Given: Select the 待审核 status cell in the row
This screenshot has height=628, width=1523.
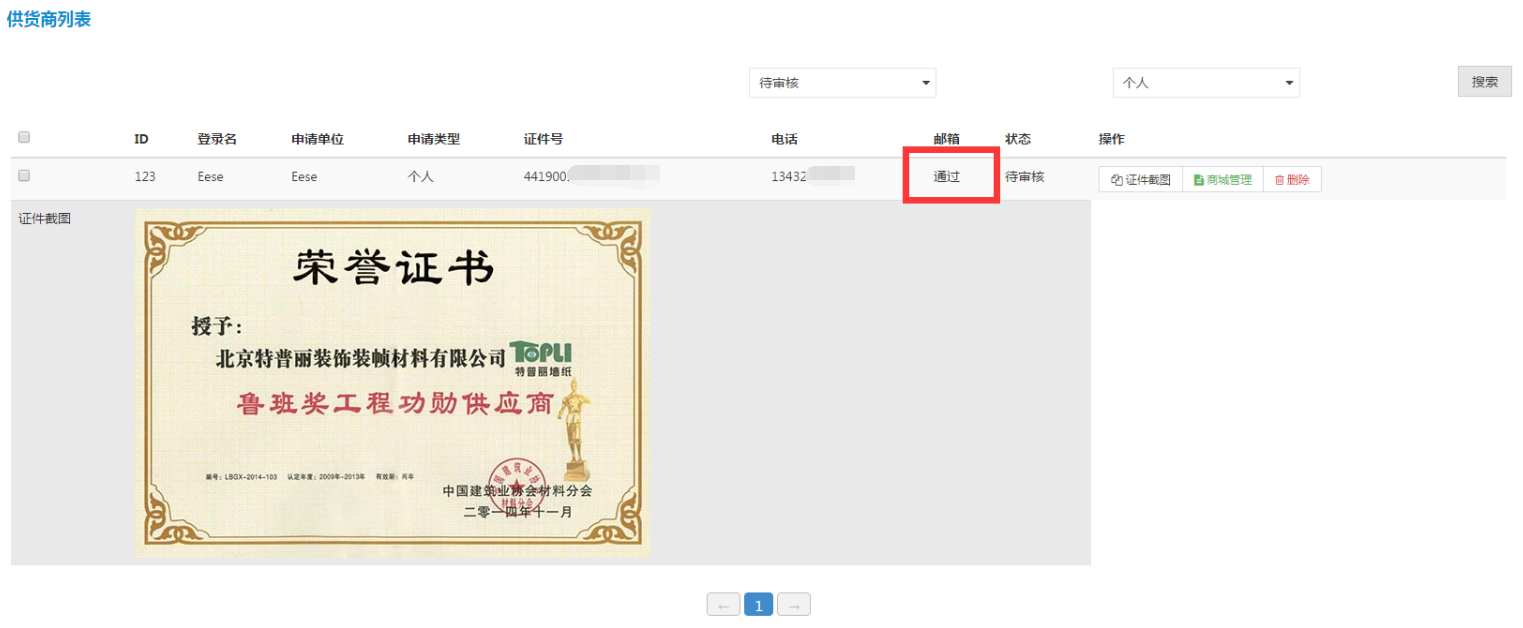Looking at the screenshot, I should point(1025,177).
